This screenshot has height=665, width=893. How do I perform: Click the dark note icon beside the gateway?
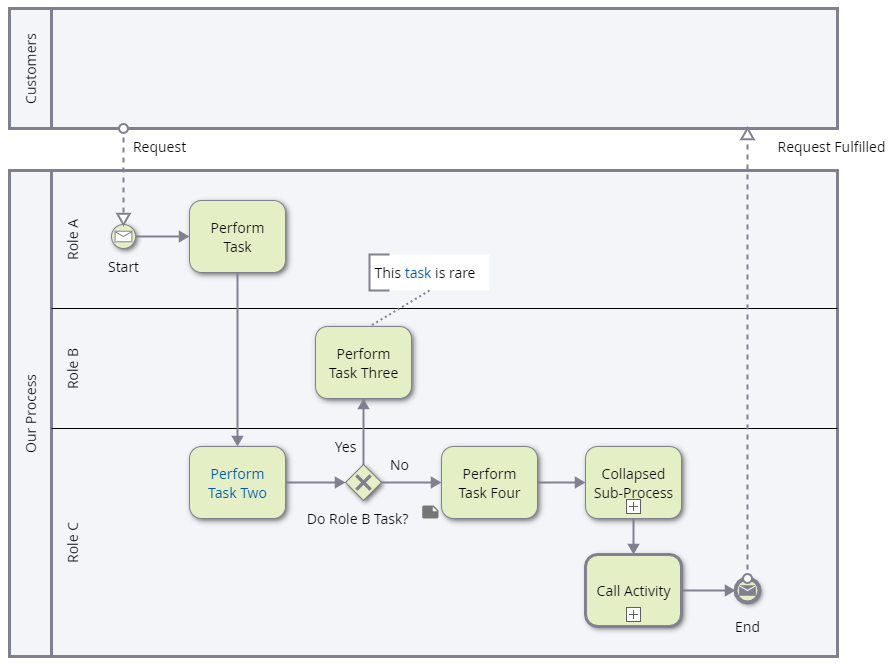coord(430,512)
